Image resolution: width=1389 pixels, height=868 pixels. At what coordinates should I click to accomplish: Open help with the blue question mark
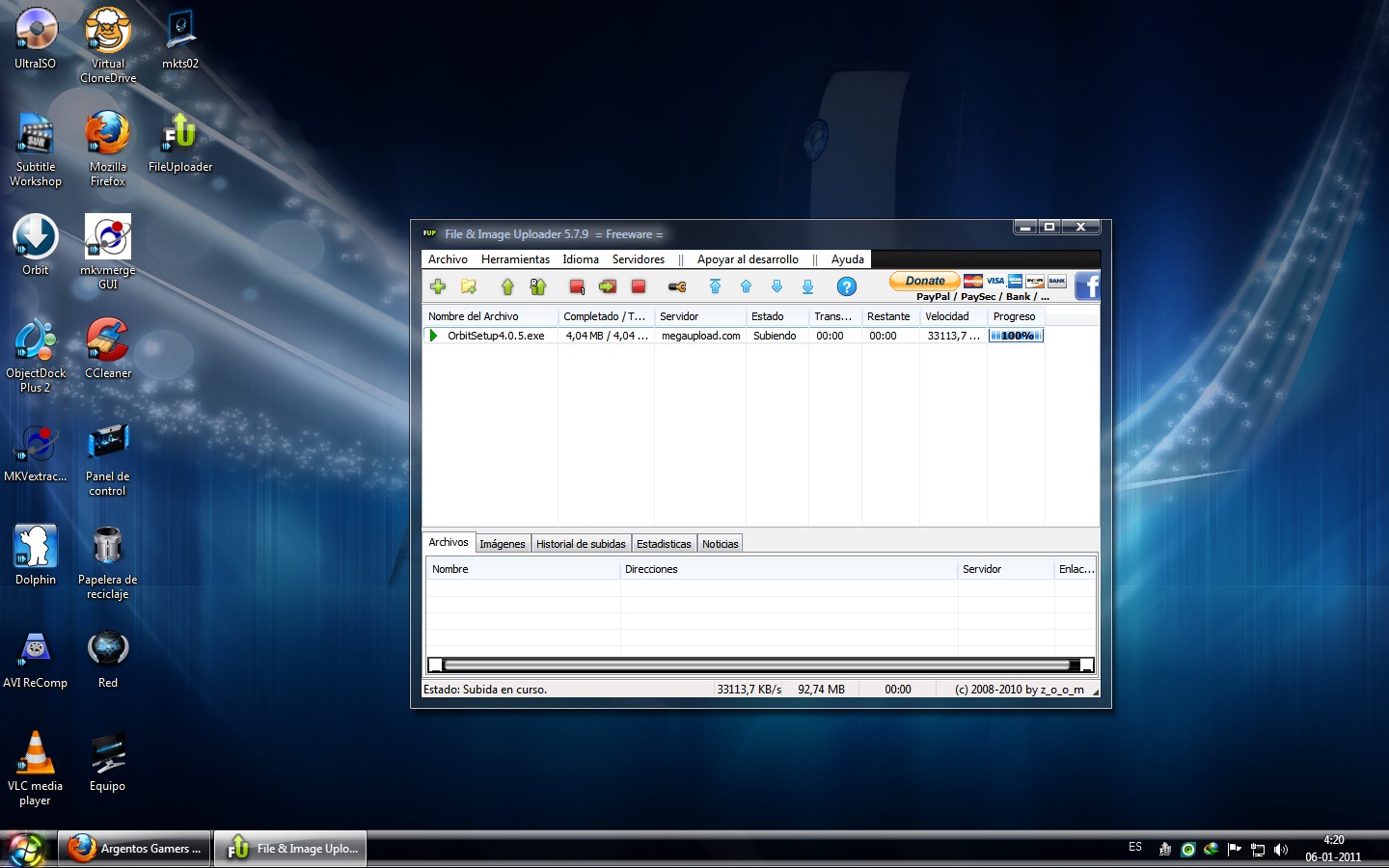pyautogui.click(x=846, y=286)
